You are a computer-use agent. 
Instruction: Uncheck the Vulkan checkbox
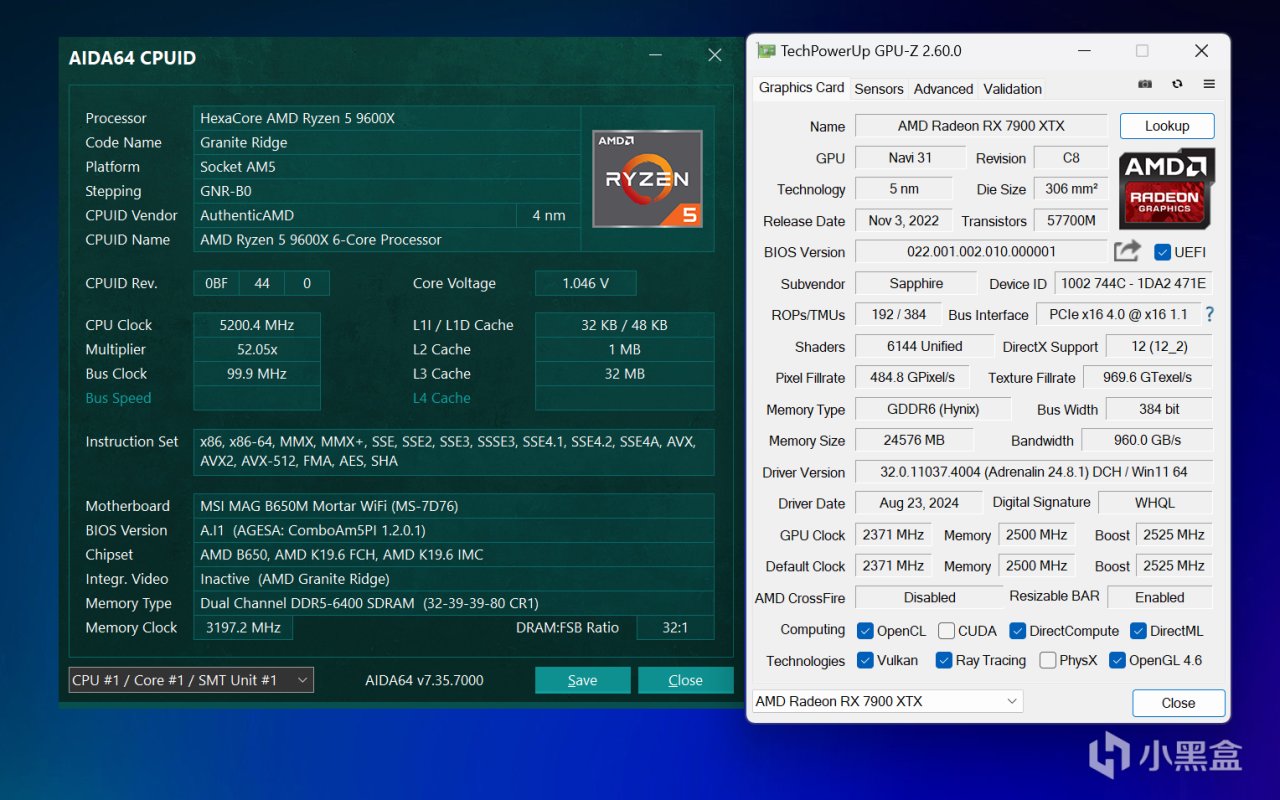click(865, 660)
